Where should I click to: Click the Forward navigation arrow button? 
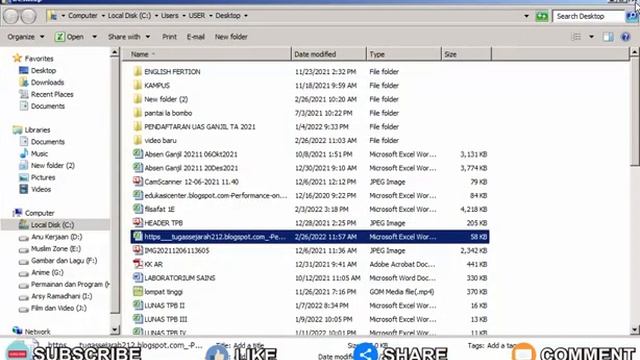[29, 16]
